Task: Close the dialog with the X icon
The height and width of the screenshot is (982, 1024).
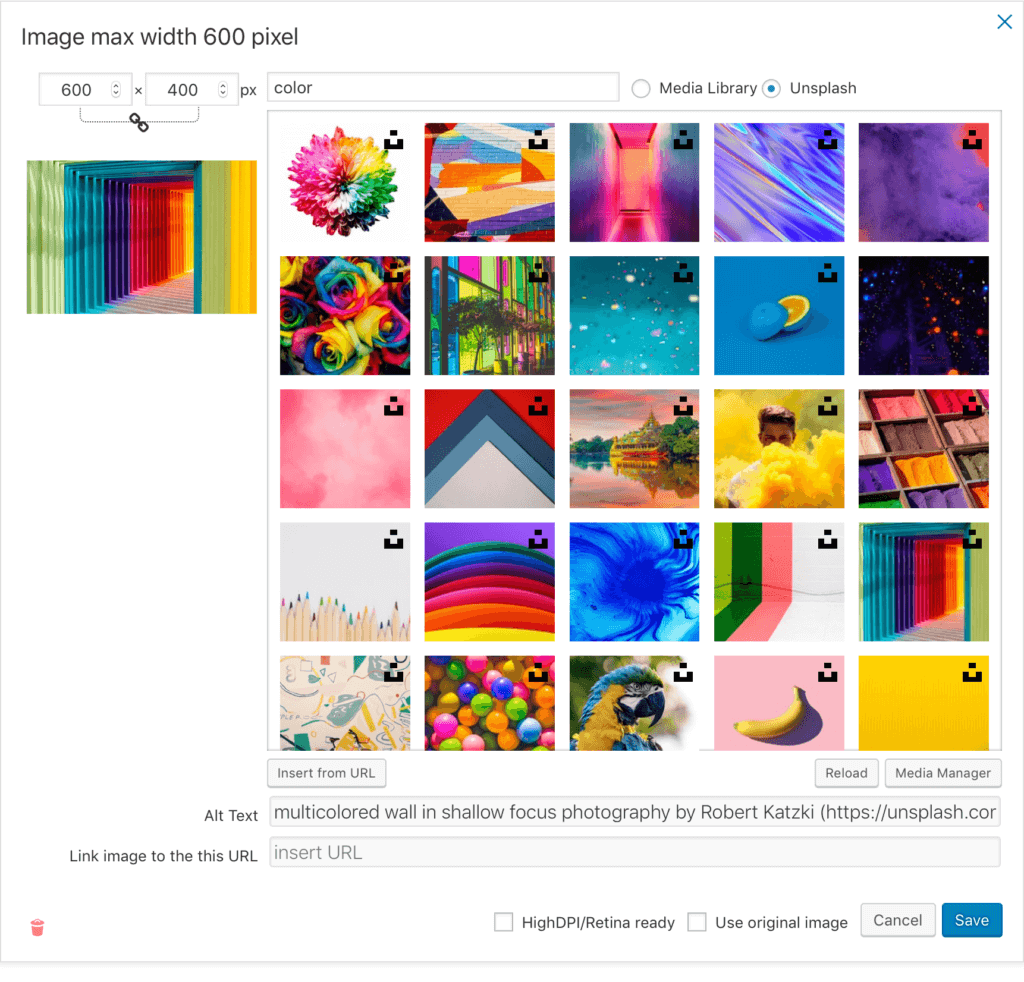Action: click(1004, 22)
